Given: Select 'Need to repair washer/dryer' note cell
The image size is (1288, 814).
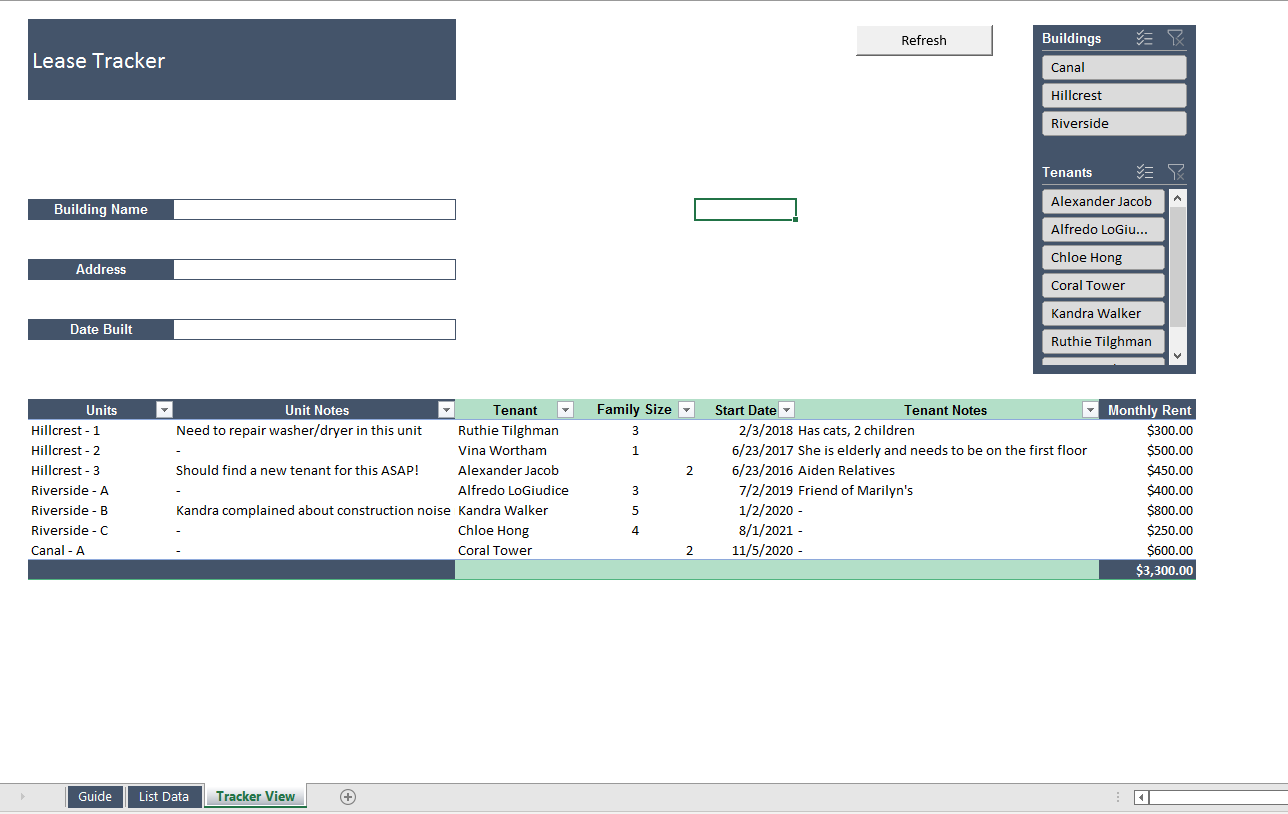Looking at the screenshot, I should pyautogui.click(x=314, y=430).
